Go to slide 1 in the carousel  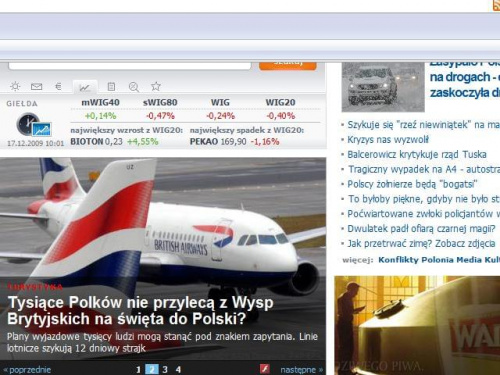click(x=138, y=369)
